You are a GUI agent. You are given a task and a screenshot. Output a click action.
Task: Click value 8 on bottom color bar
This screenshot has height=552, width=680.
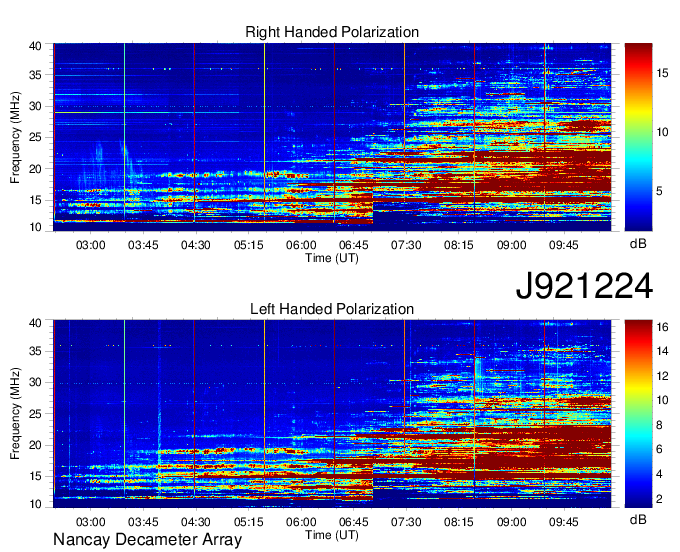660,425
